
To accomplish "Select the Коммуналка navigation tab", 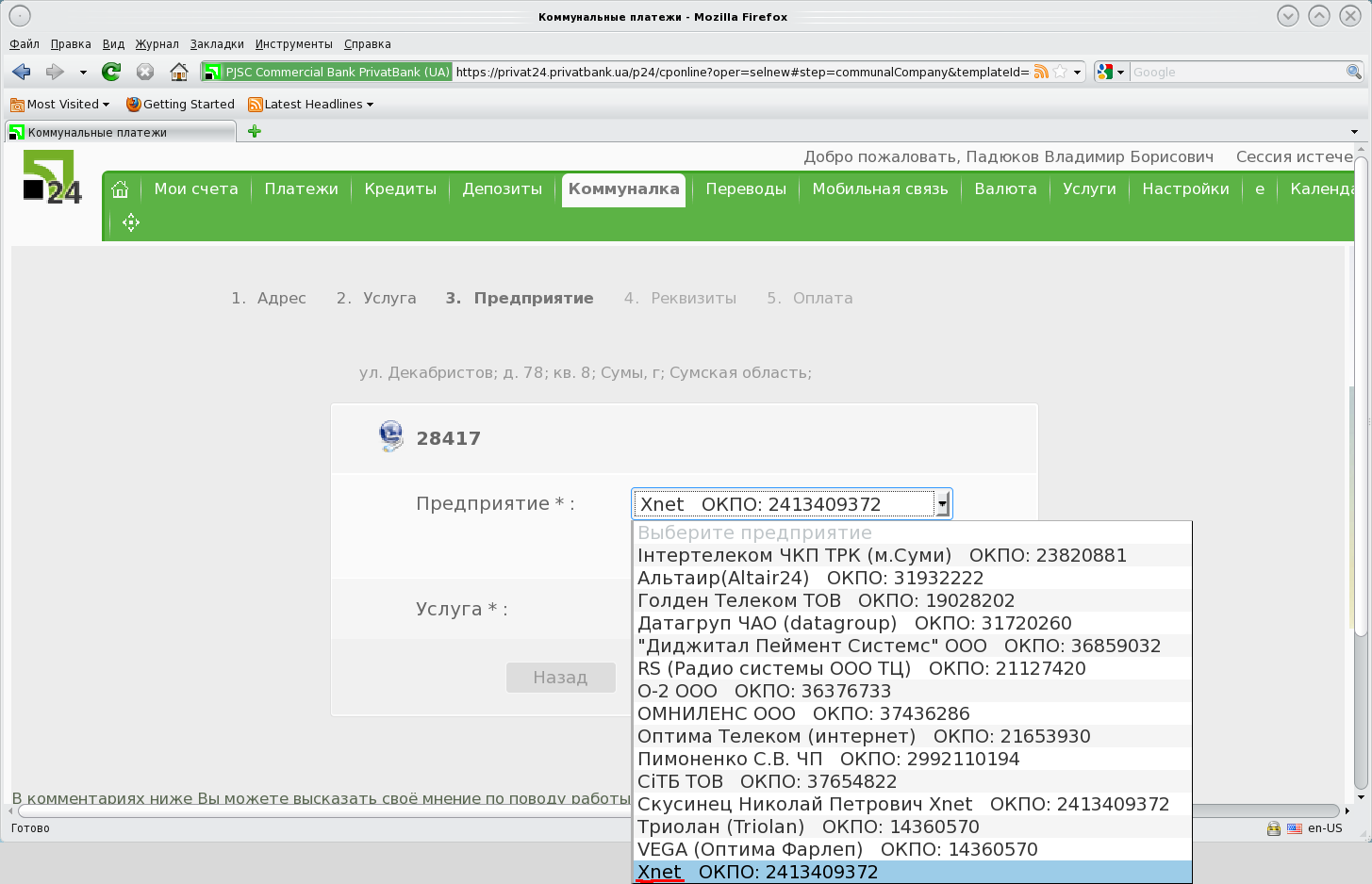I will pos(623,189).
